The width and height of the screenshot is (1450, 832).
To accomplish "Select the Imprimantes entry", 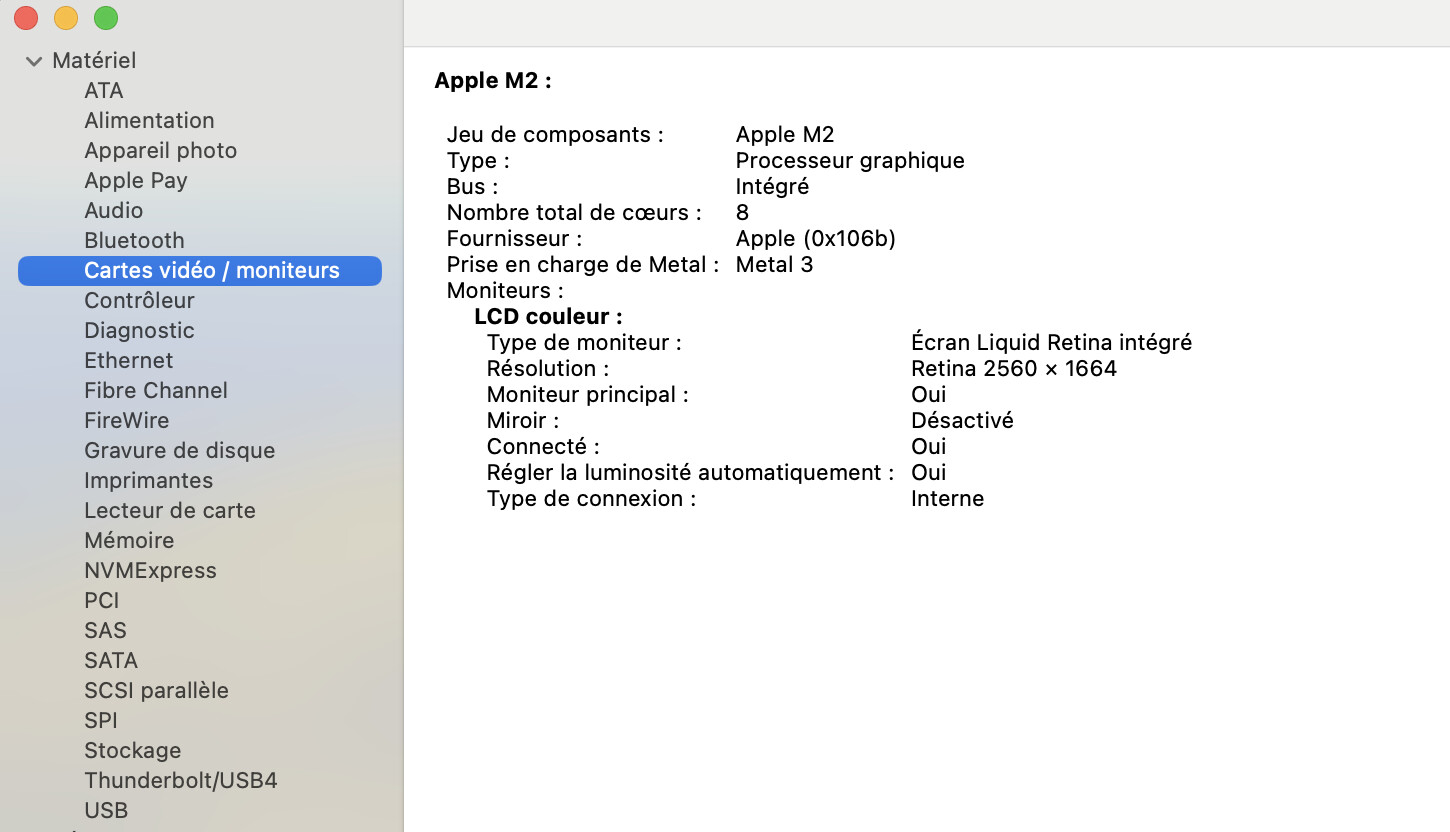I will [148, 480].
